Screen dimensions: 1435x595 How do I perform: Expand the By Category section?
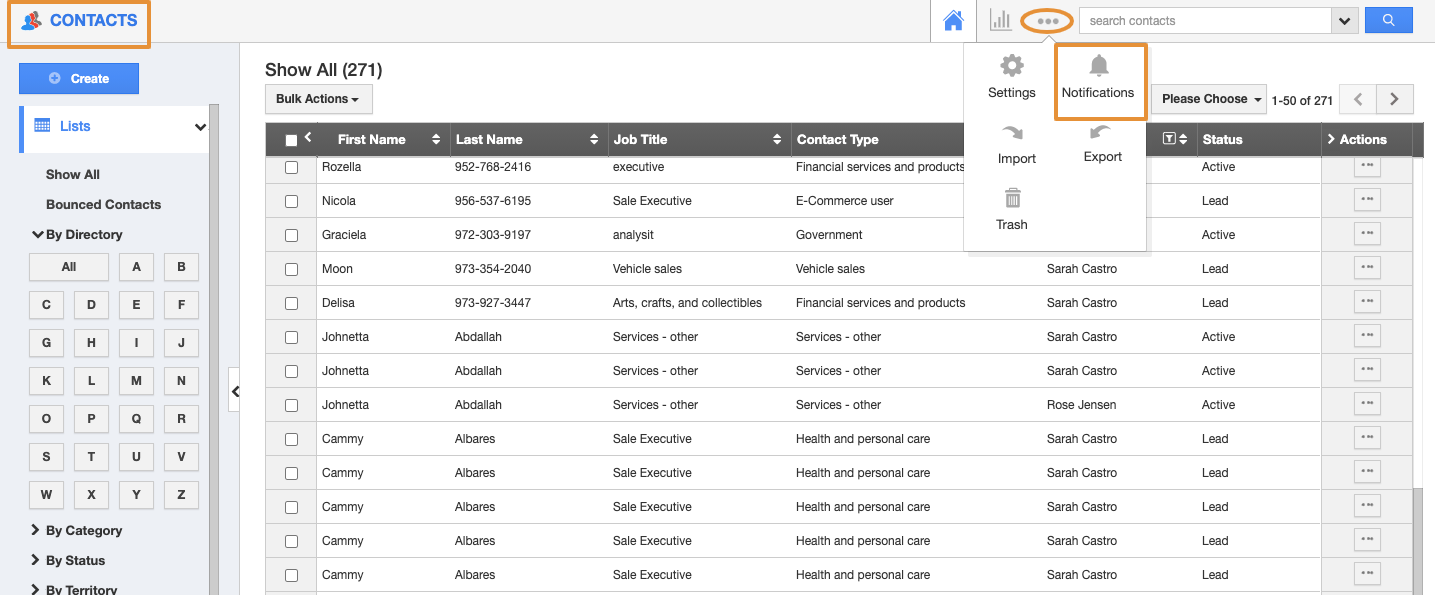[83, 531]
